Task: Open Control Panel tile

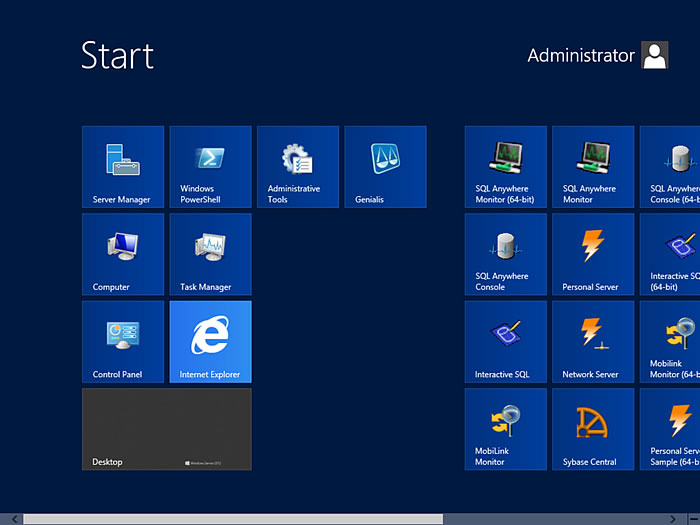Action: click(x=123, y=342)
